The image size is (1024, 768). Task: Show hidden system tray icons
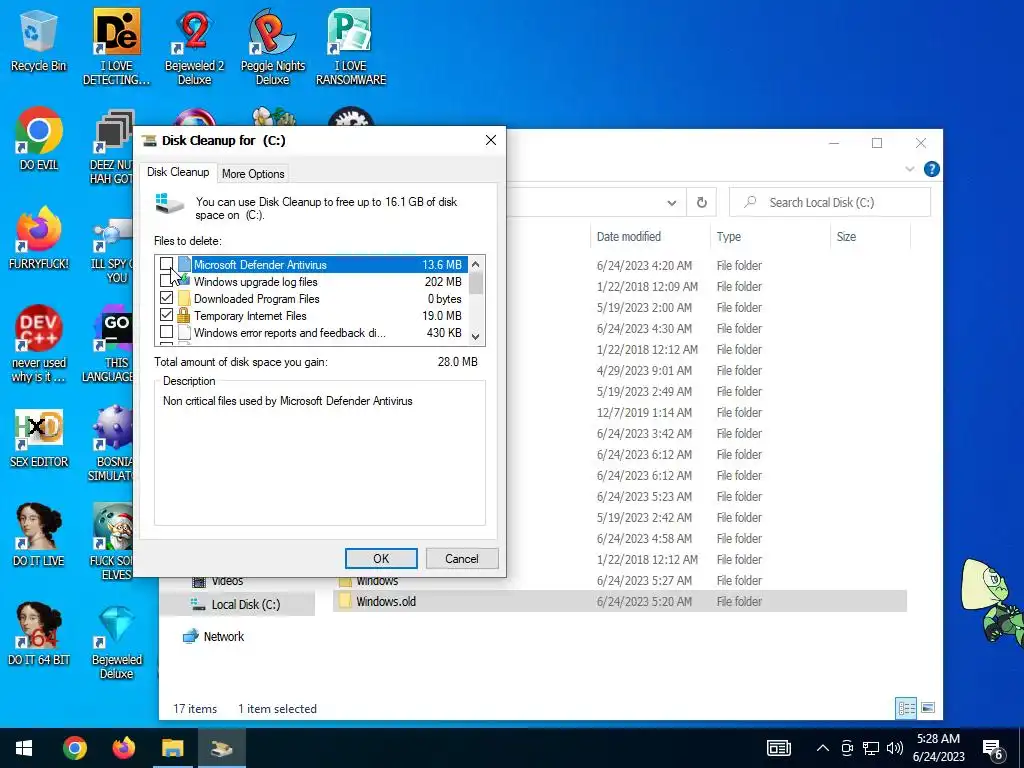[x=823, y=748]
